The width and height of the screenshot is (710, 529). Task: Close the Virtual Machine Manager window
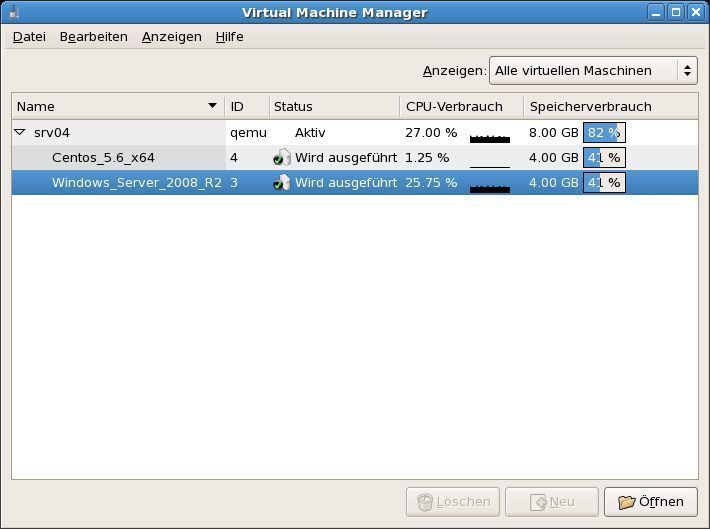pos(696,13)
